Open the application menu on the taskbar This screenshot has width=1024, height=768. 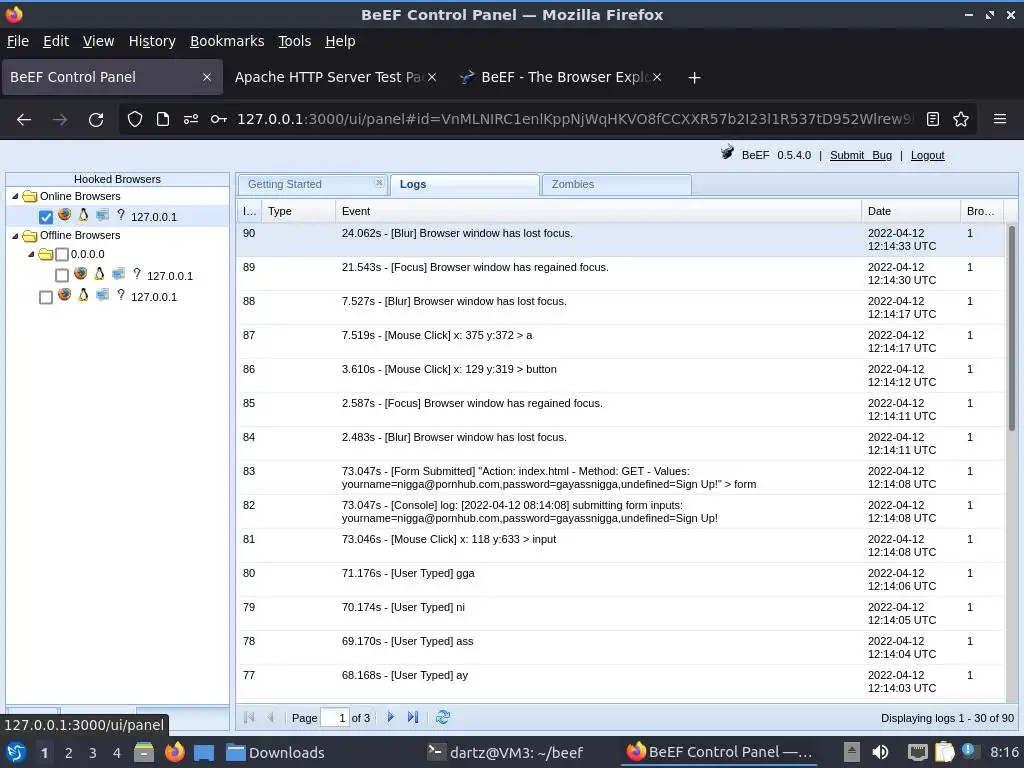tap(16, 752)
